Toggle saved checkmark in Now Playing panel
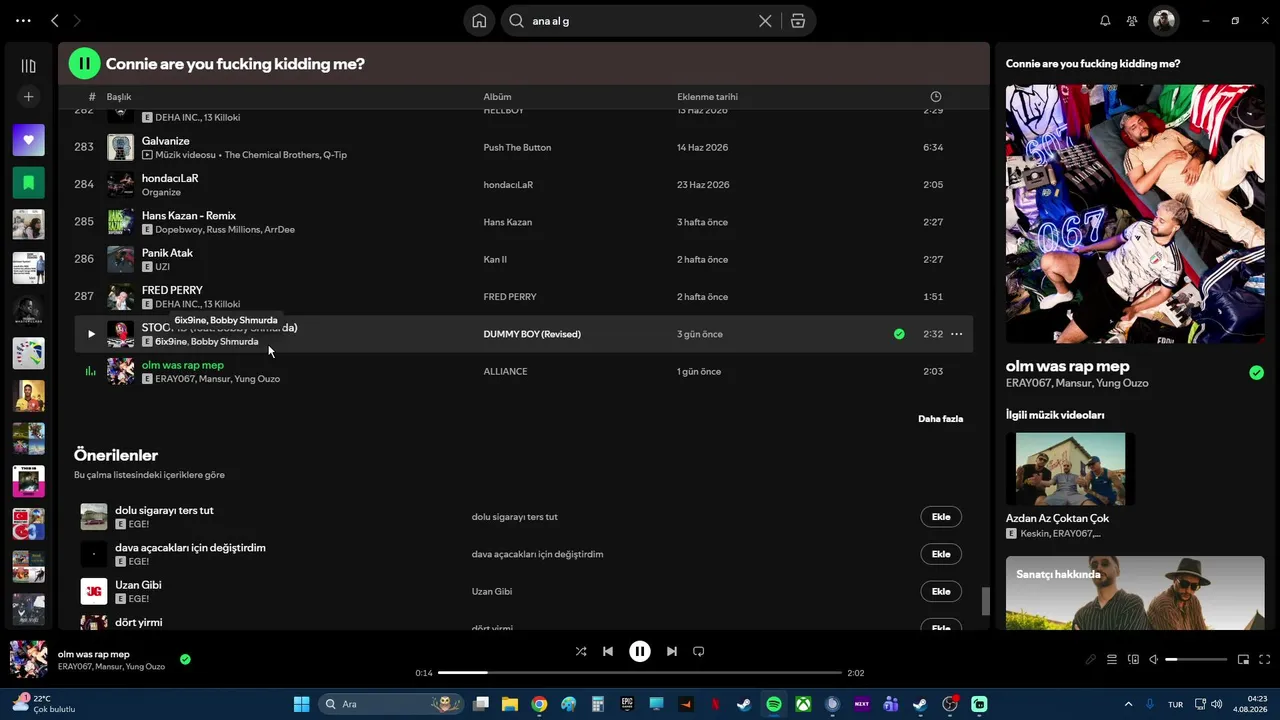 1256,373
